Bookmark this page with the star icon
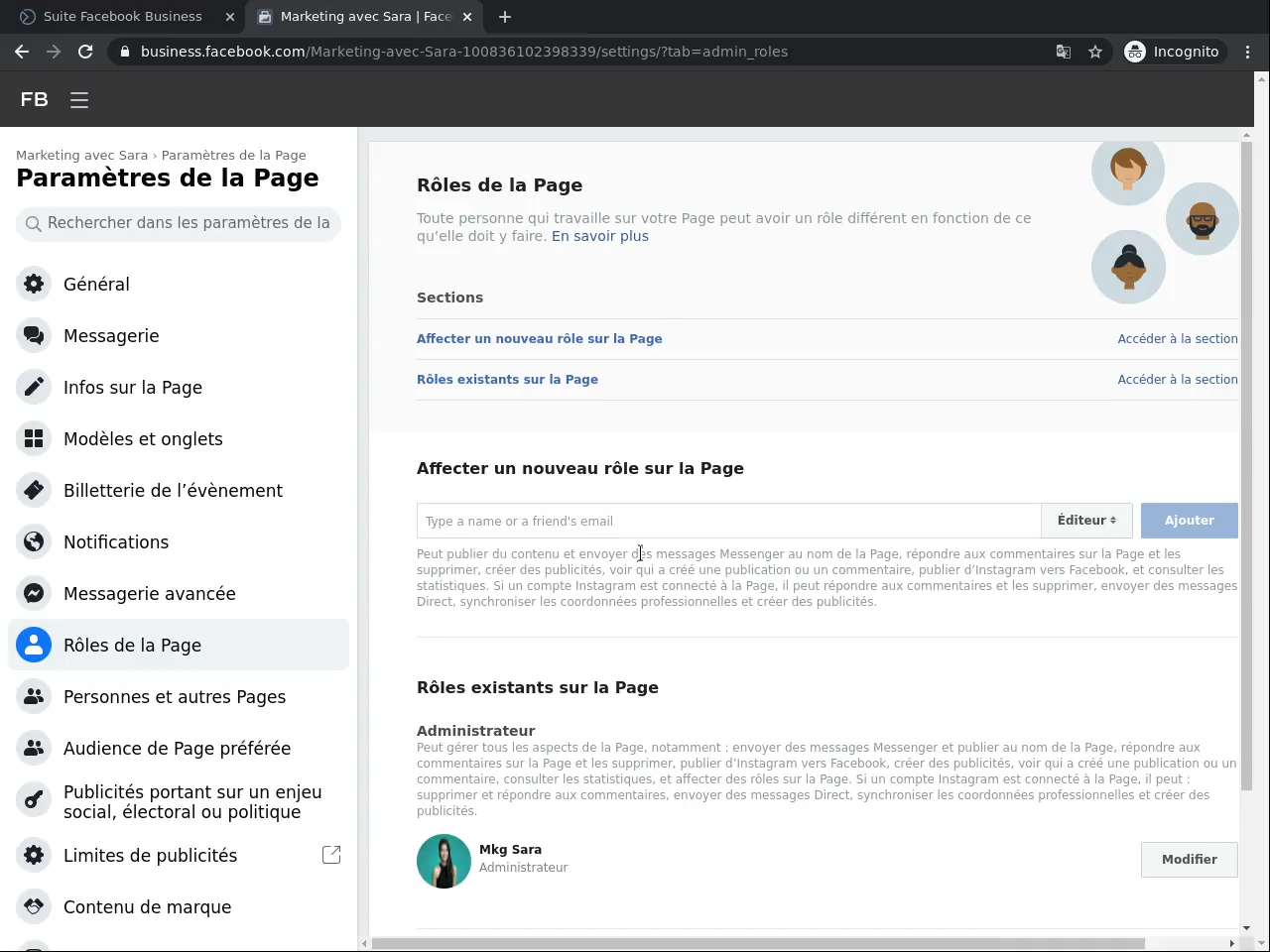Screen dimensions: 1270x952 pos(1095,52)
